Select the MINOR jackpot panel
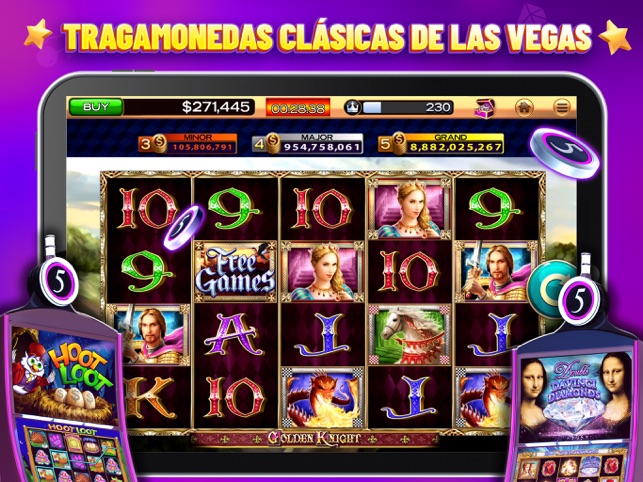The image size is (643, 482). [x=187, y=143]
